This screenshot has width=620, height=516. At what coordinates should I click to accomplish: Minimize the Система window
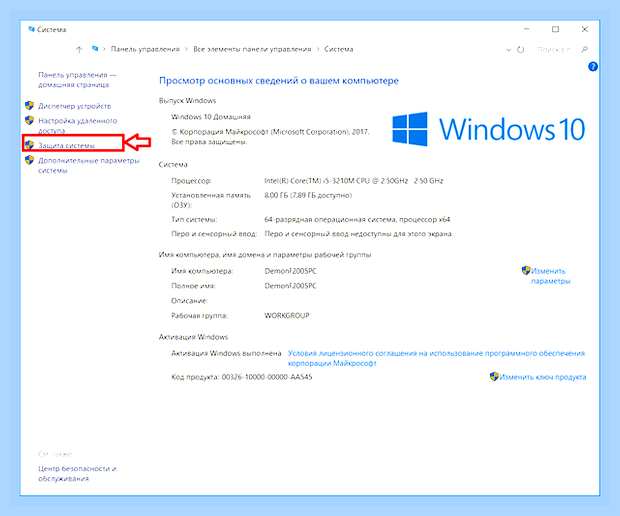pyautogui.click(x=526, y=29)
